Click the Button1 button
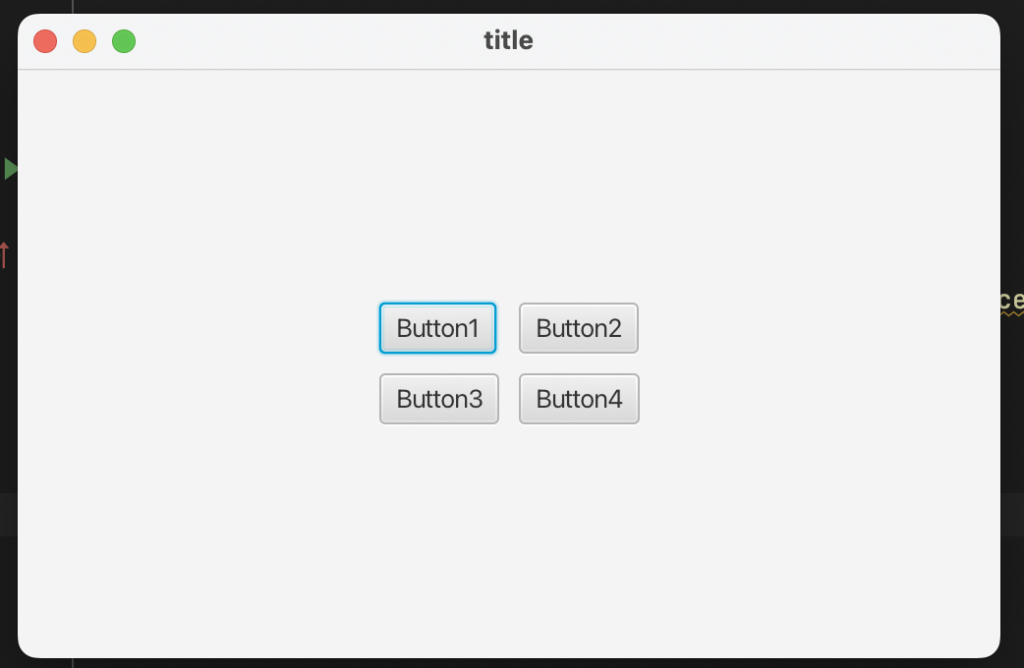This screenshot has height=668, width=1024. (438, 328)
